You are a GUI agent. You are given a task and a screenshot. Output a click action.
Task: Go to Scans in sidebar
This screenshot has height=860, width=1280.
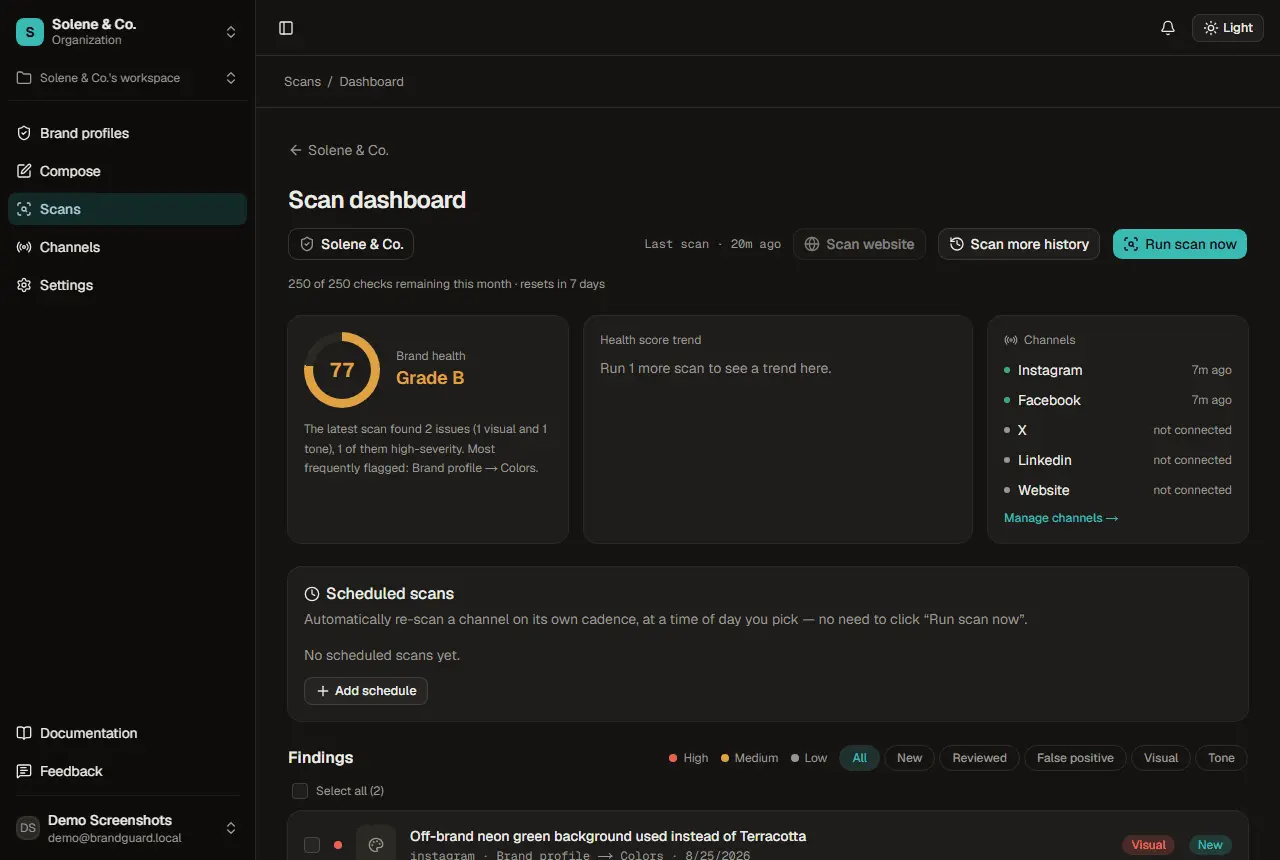click(127, 209)
